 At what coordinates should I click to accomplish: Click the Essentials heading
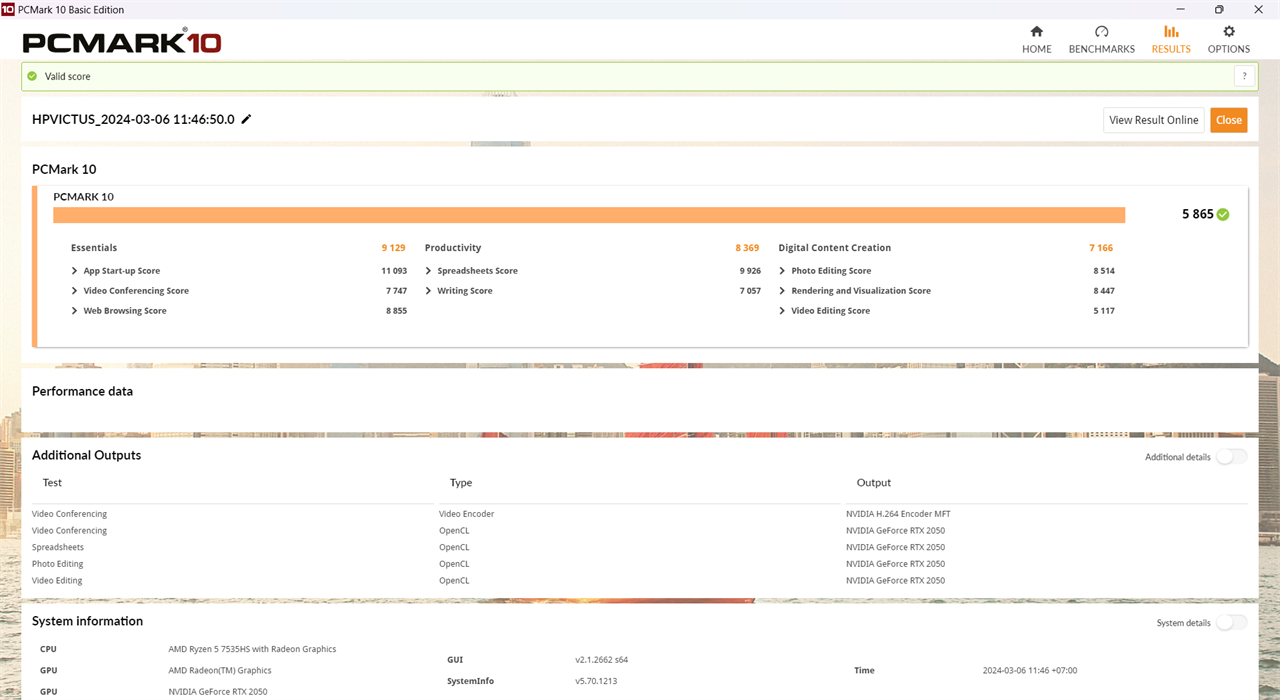[x=94, y=248]
